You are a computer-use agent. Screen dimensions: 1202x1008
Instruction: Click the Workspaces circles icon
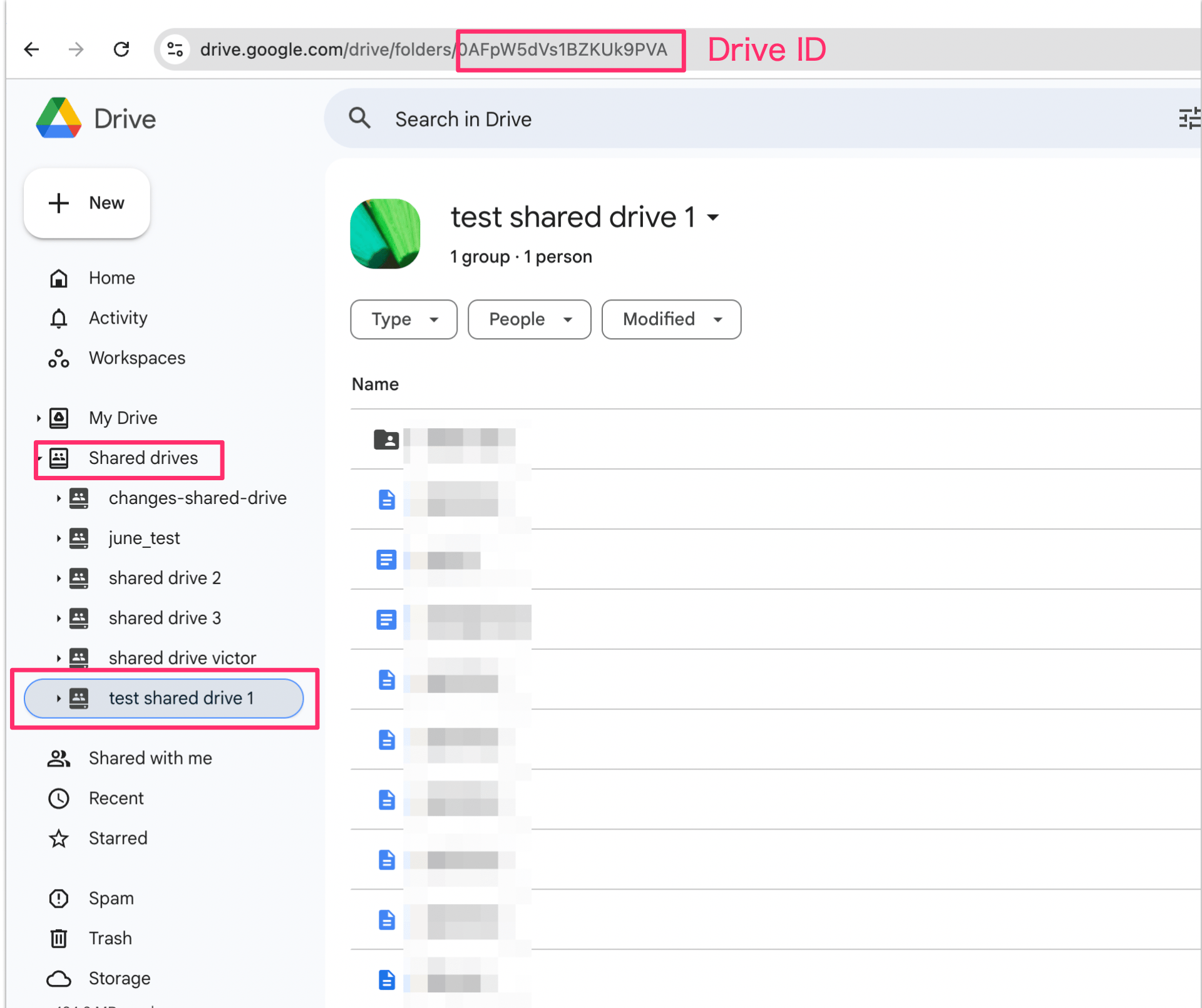(59, 358)
